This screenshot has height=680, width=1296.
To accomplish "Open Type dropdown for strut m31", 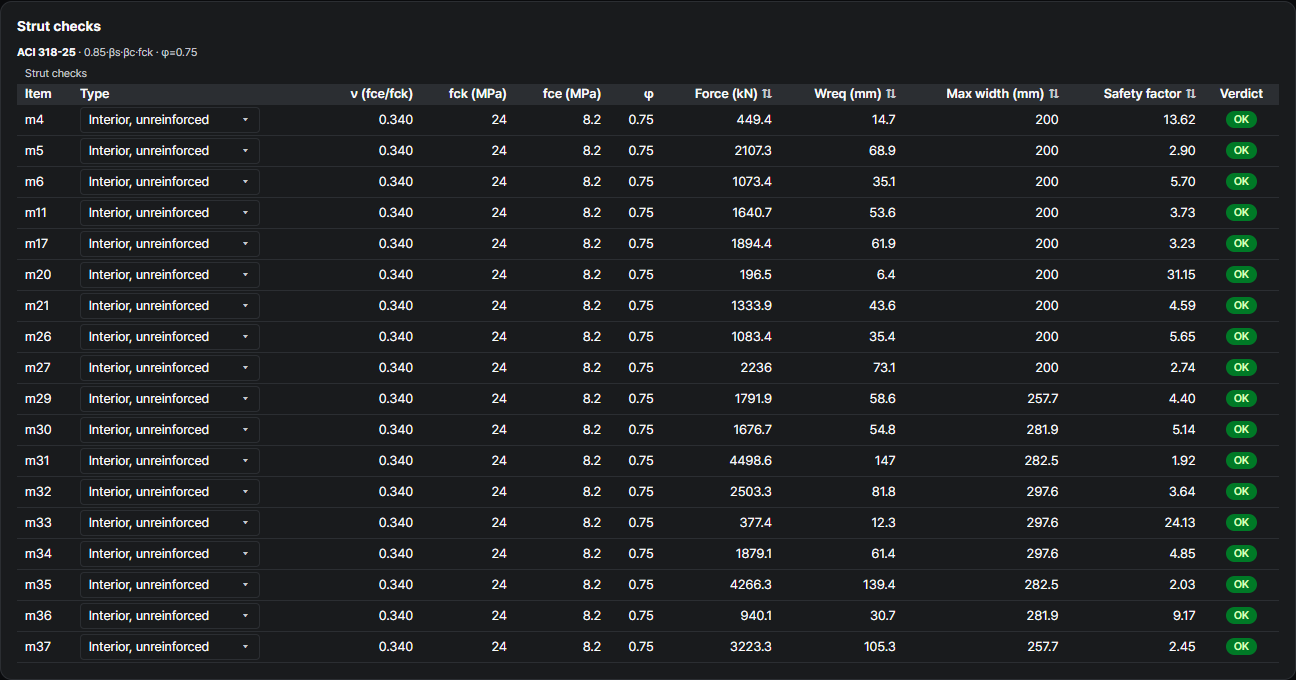I will click(x=170, y=461).
